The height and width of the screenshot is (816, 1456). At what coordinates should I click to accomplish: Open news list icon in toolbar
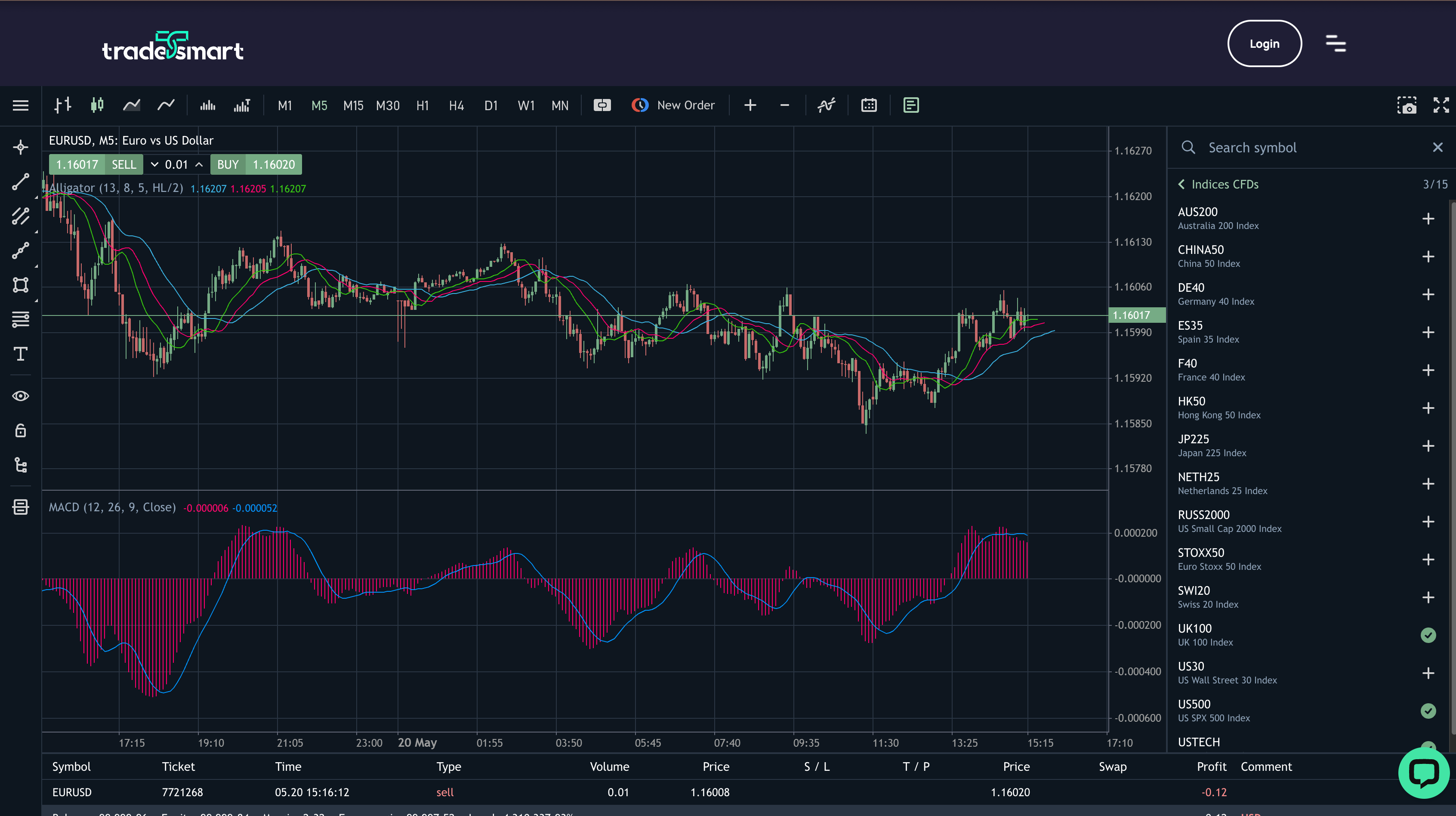[x=911, y=105]
